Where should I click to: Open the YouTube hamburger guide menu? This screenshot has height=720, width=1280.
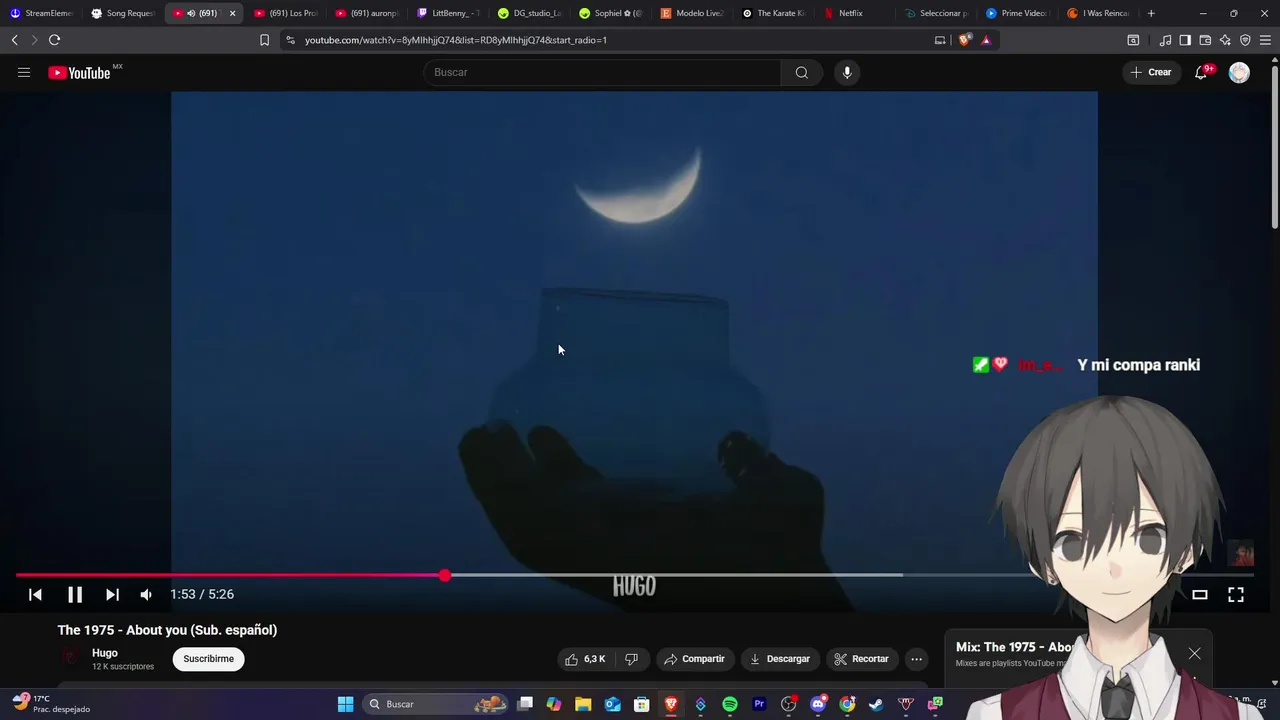click(24, 72)
